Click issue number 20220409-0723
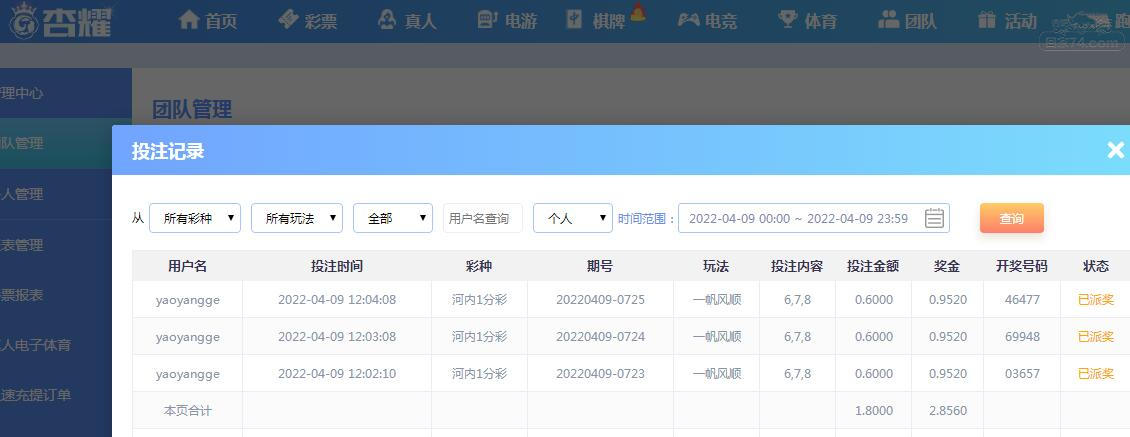The width and height of the screenshot is (1130, 437). [600, 374]
